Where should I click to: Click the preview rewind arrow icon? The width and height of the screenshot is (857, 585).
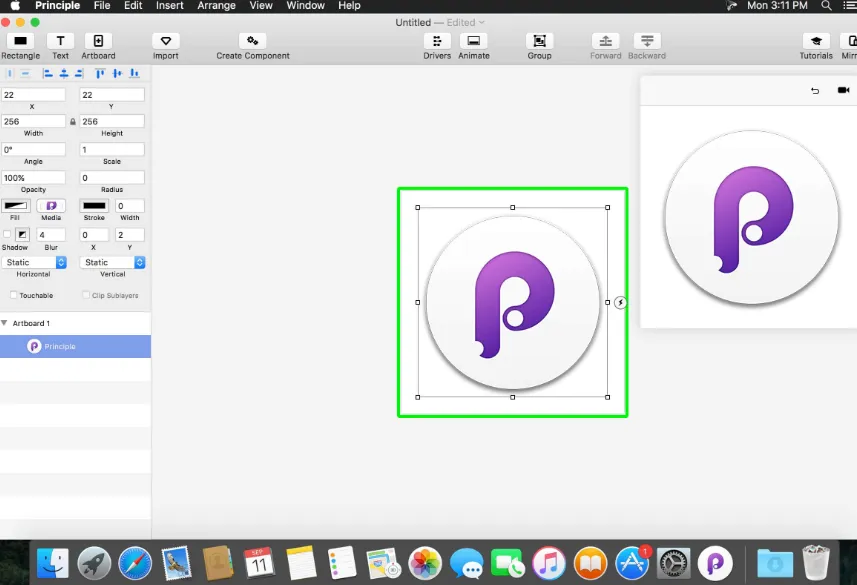pyautogui.click(x=815, y=90)
